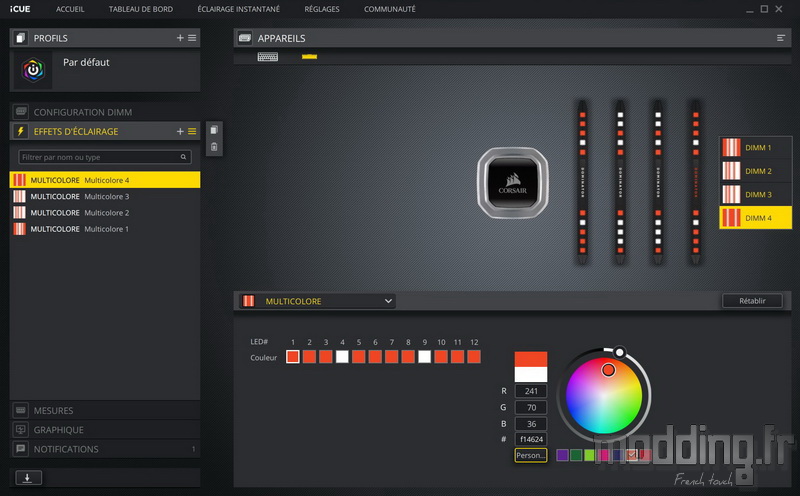Viewport: 800px width, 496px height.
Task: Click the Graphique panel icon
Action: click(21, 430)
